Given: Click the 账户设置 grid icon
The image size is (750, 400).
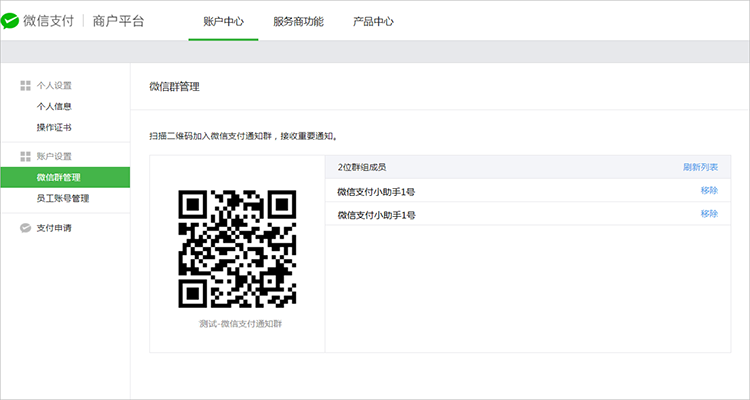Looking at the screenshot, I should [25, 156].
